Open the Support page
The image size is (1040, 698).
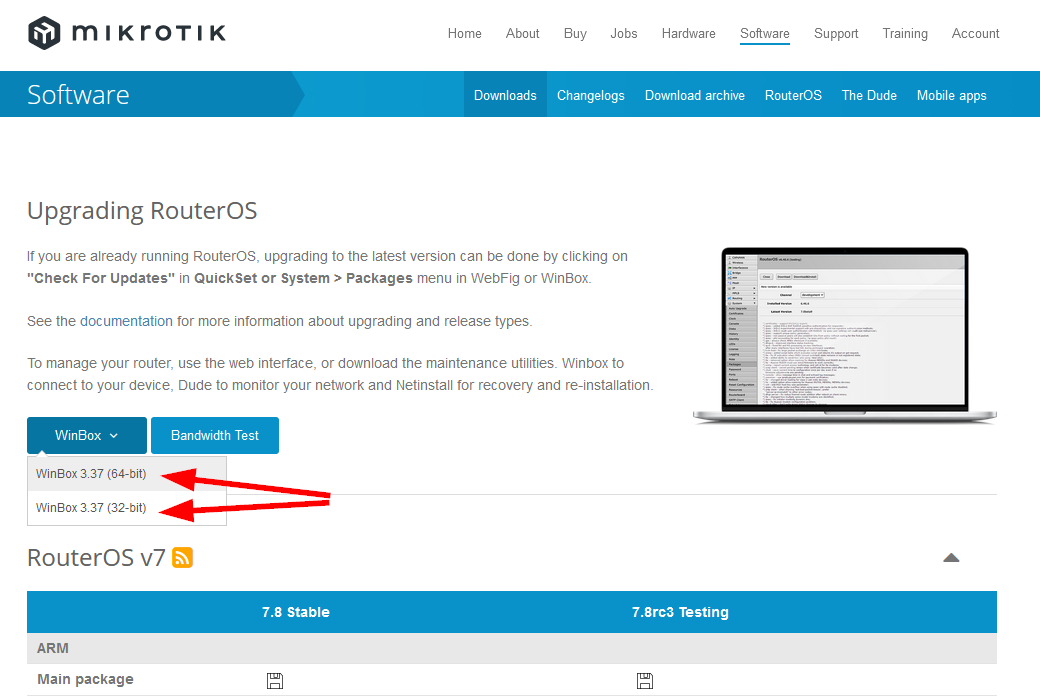836,33
